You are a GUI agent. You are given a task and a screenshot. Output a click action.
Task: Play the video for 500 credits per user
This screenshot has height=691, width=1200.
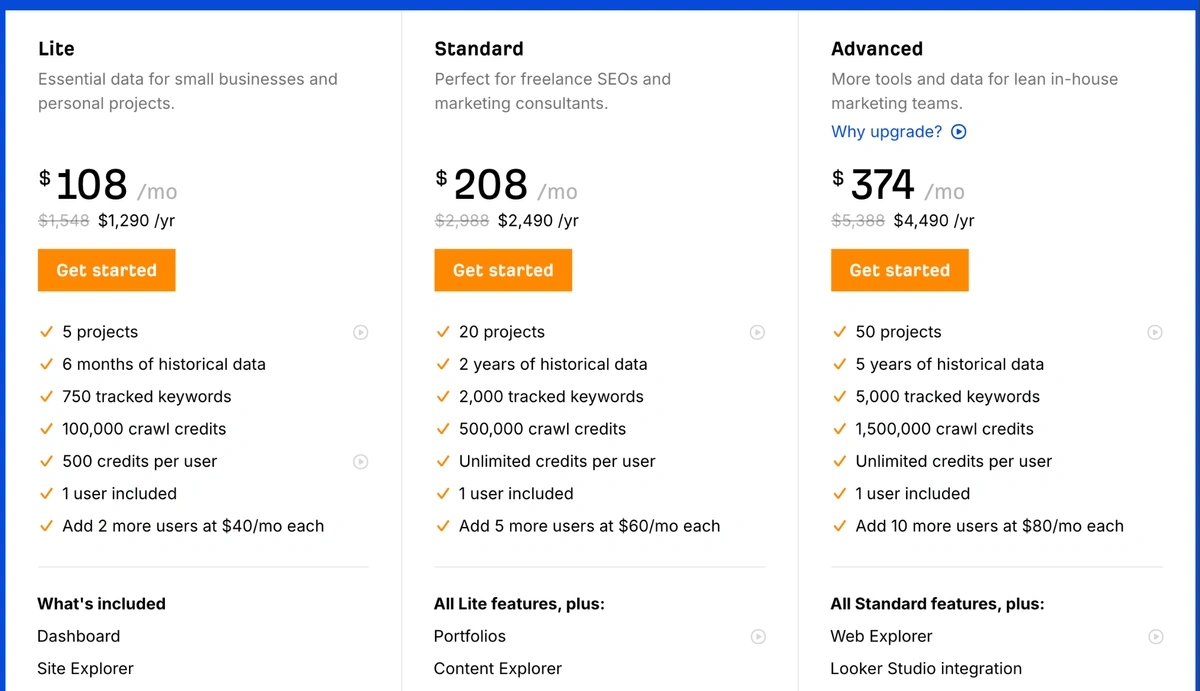(361, 462)
